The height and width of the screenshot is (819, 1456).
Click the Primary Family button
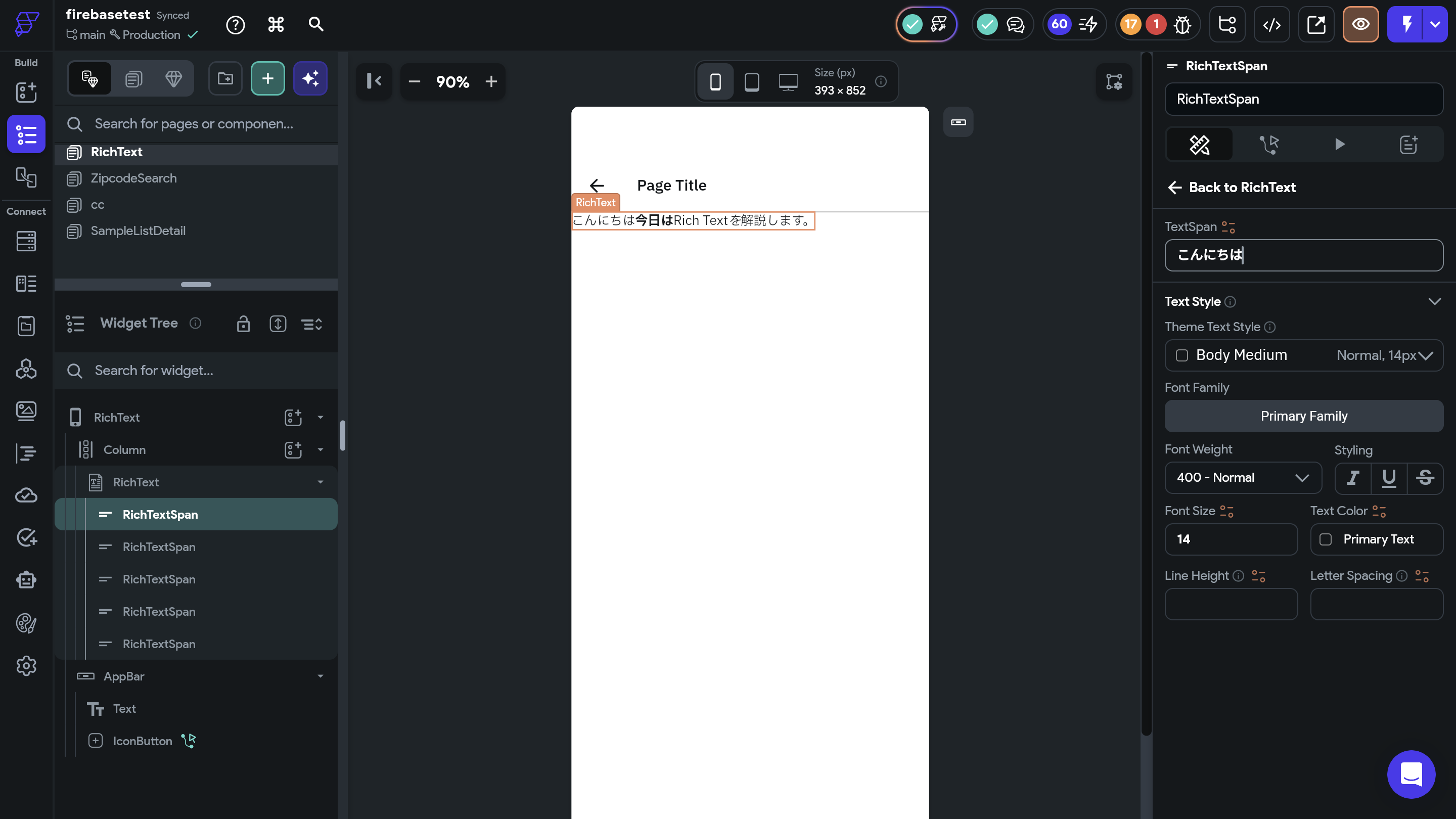point(1303,417)
